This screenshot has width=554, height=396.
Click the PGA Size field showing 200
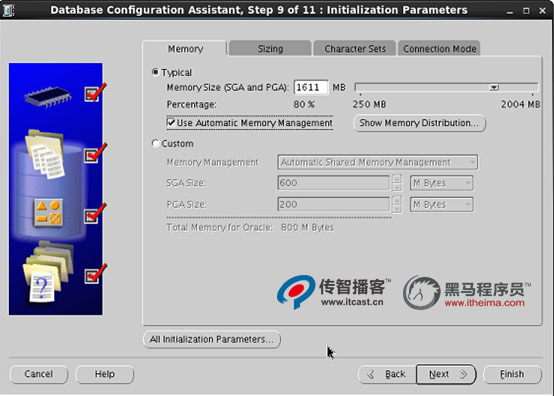click(x=334, y=205)
